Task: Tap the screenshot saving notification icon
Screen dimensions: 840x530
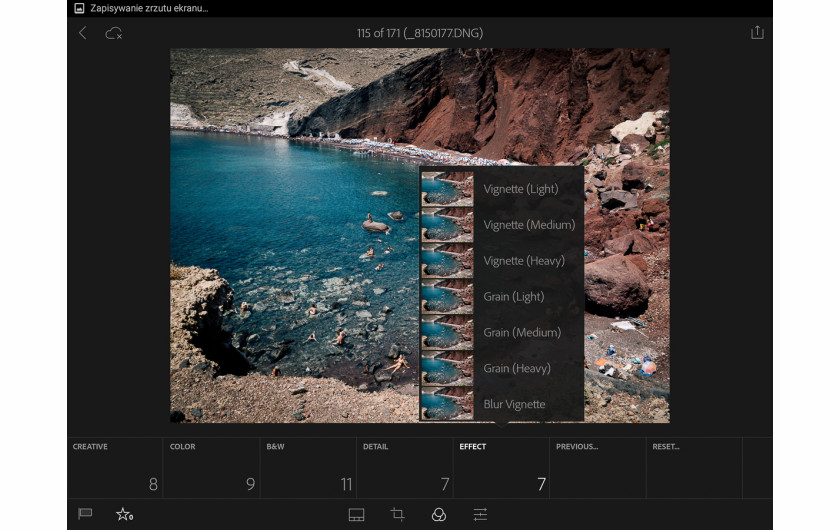Action: click(79, 8)
